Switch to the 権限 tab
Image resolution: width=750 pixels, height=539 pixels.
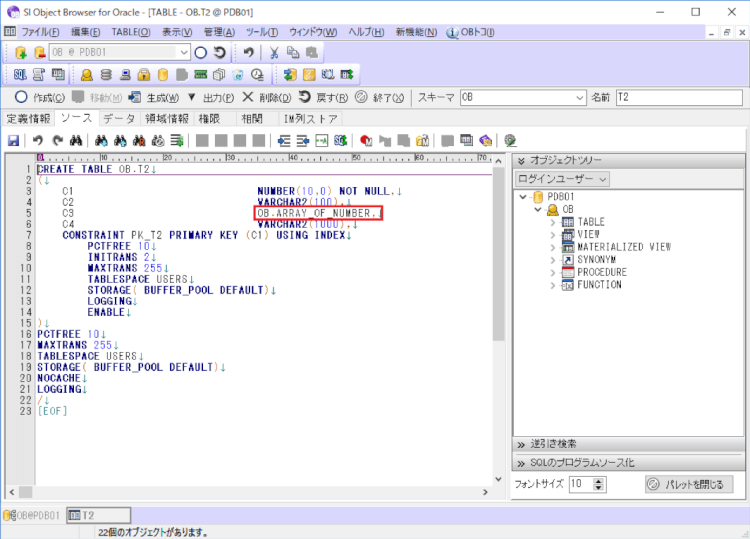209,119
